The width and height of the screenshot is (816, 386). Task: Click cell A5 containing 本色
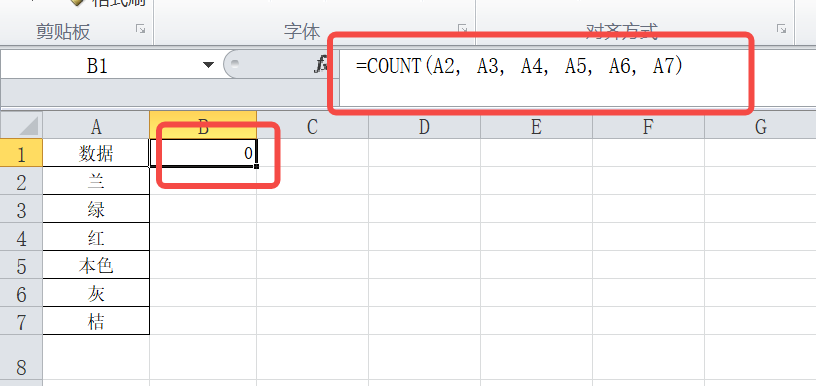point(96,265)
